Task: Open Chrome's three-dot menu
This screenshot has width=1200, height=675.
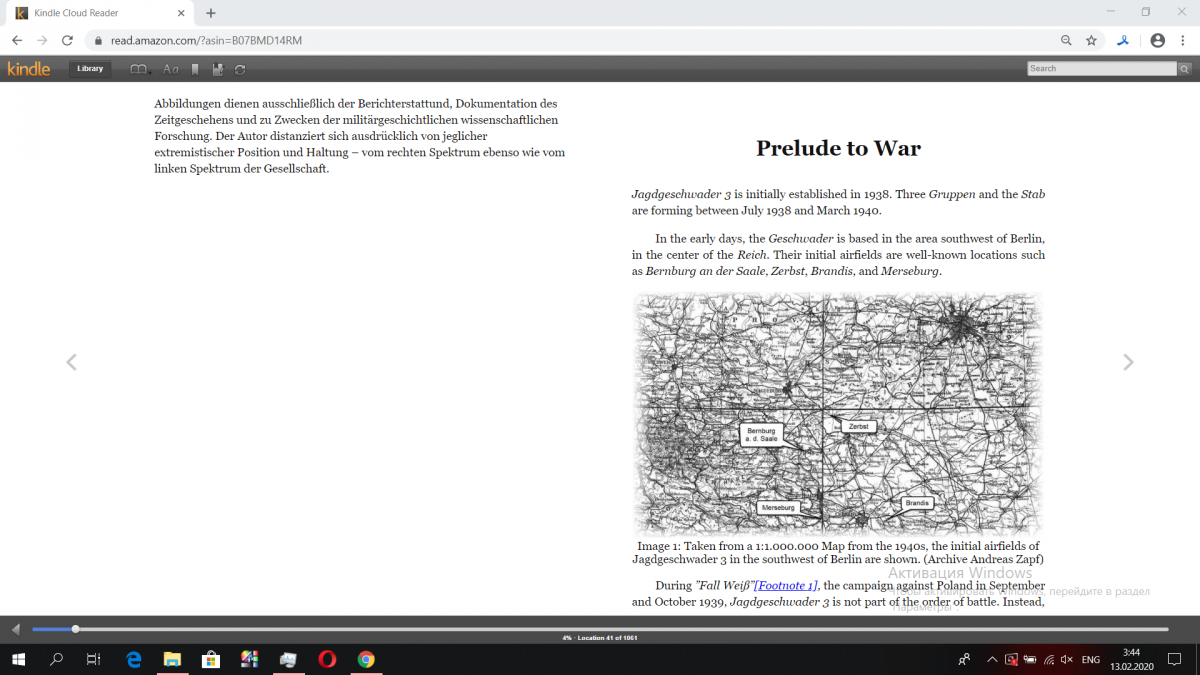Action: tap(1183, 41)
